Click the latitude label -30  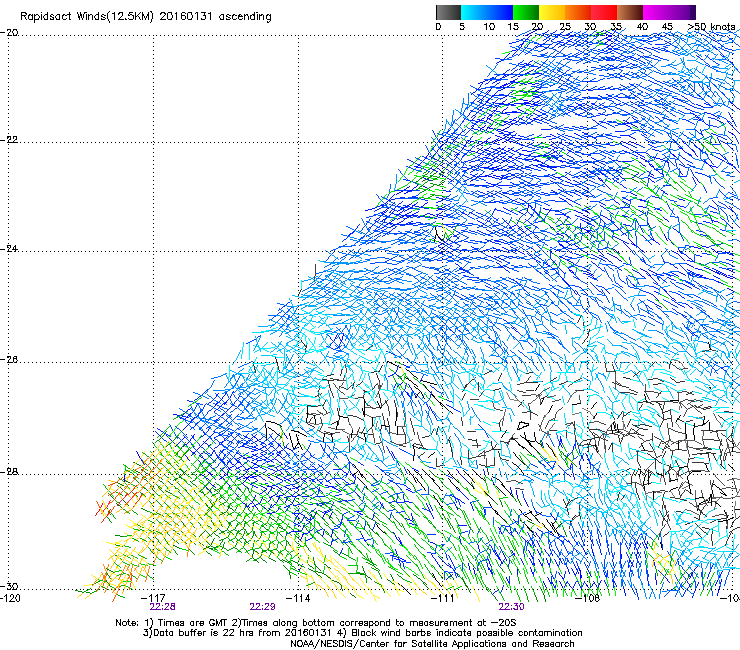[9, 586]
